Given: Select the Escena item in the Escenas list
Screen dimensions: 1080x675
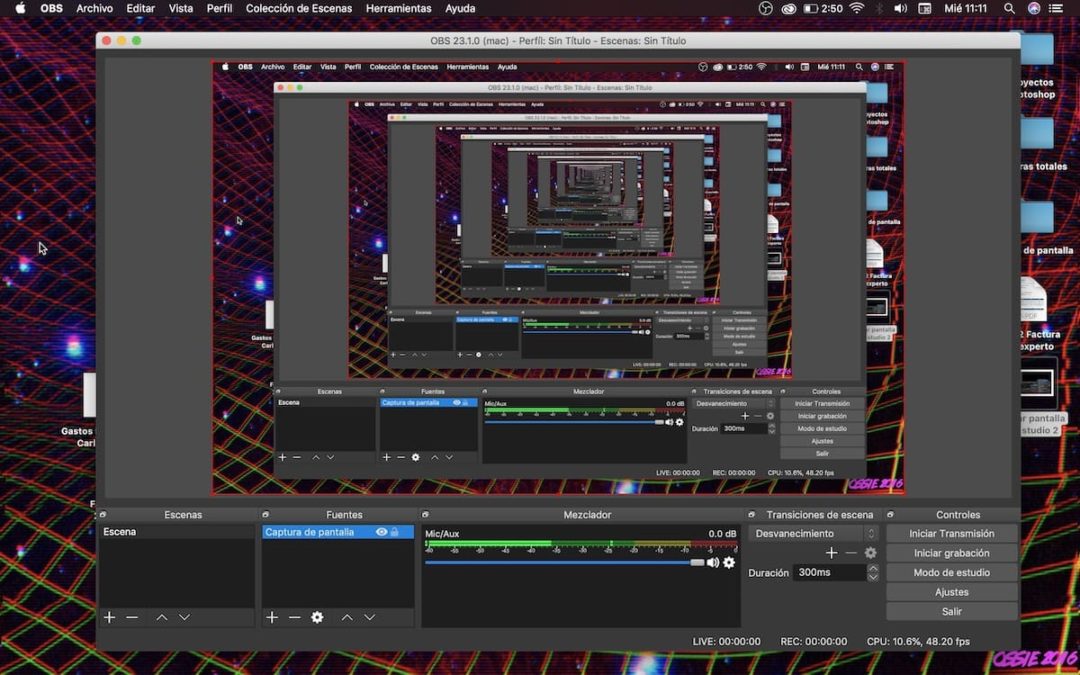Looking at the screenshot, I should point(120,531).
